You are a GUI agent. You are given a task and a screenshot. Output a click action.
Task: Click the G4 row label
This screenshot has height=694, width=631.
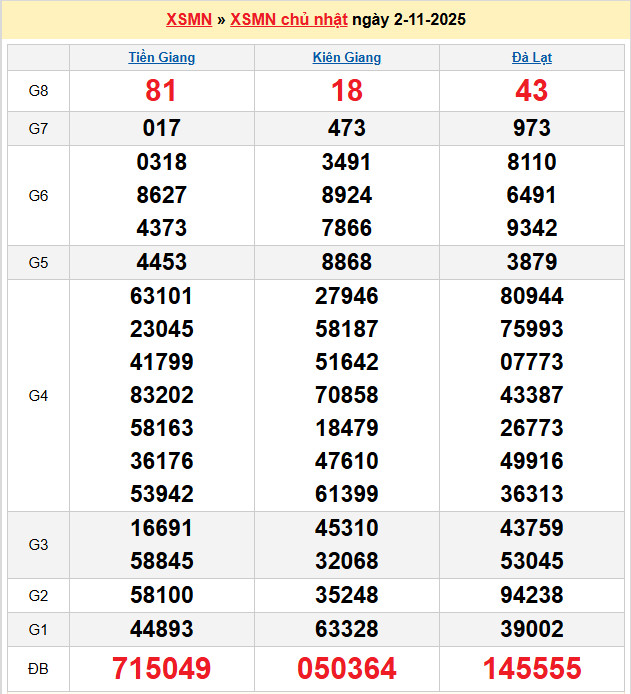coord(38,396)
